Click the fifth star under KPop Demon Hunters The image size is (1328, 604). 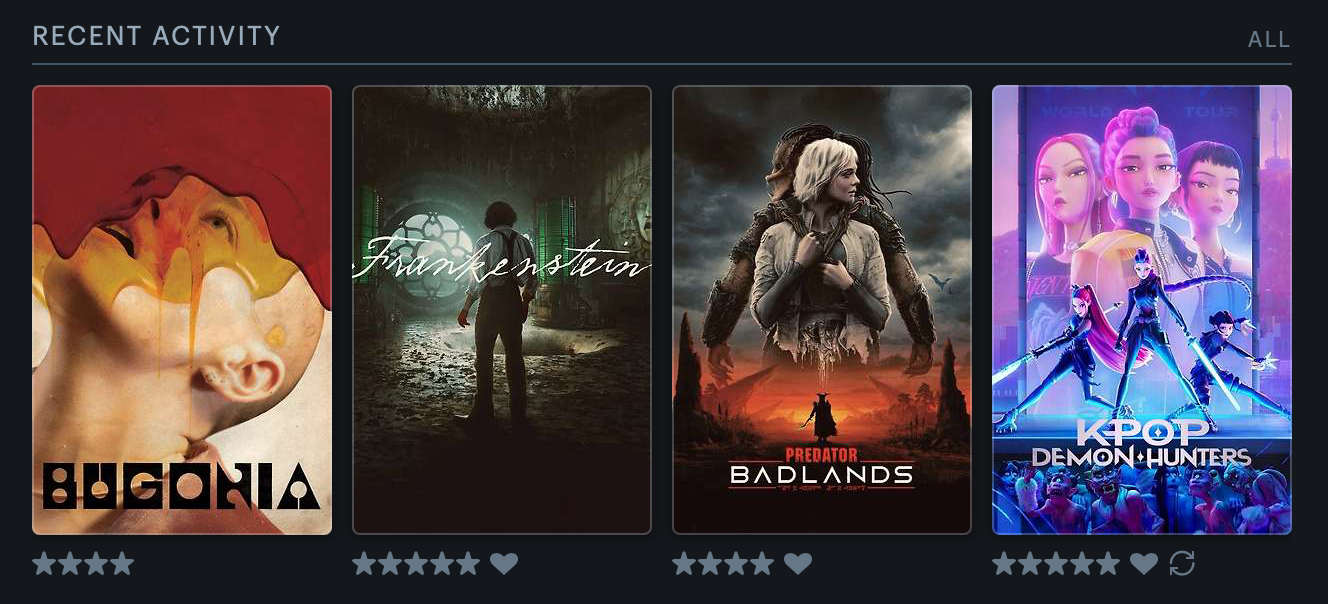(x=1108, y=564)
